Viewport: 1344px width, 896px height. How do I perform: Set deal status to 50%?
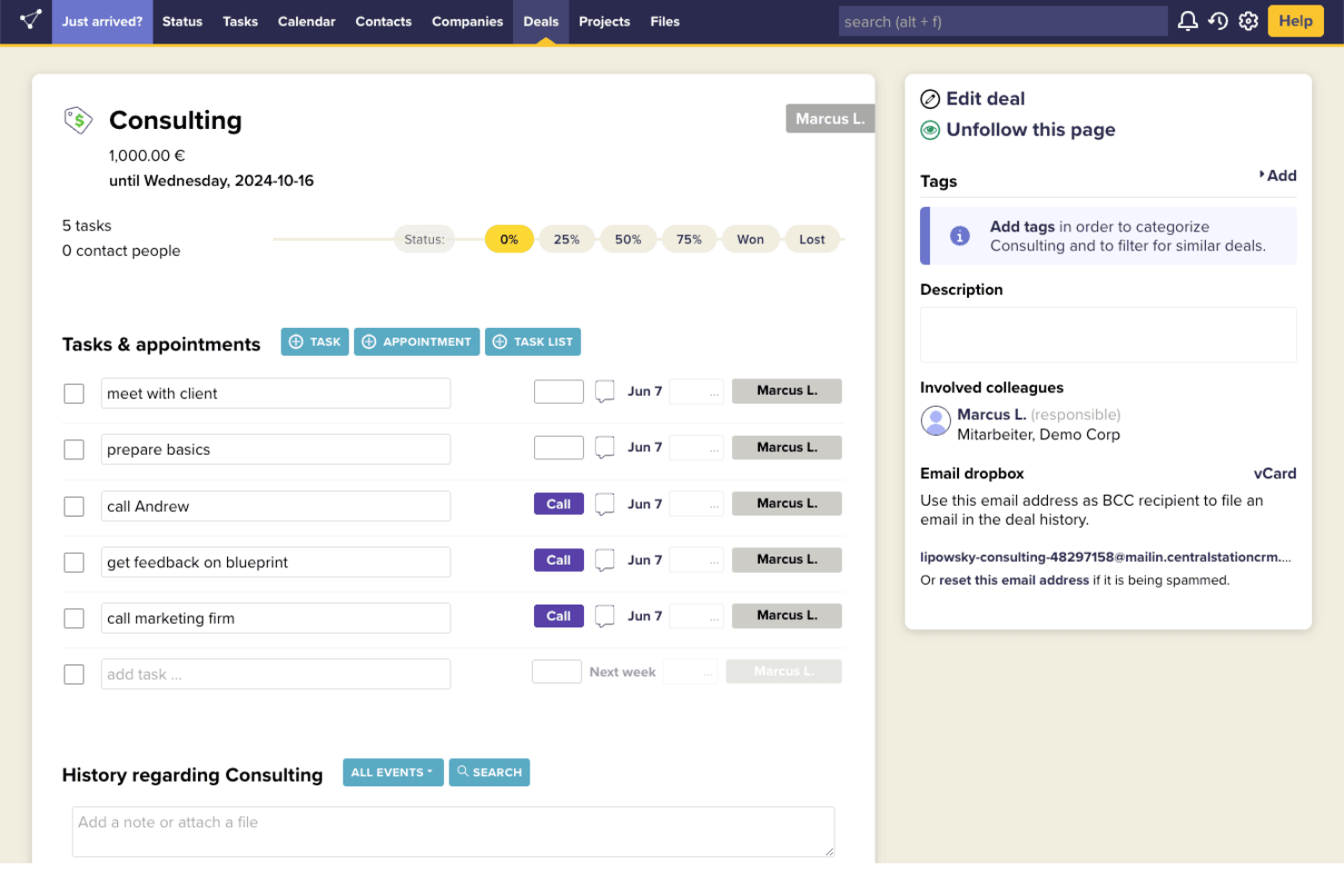coord(628,239)
